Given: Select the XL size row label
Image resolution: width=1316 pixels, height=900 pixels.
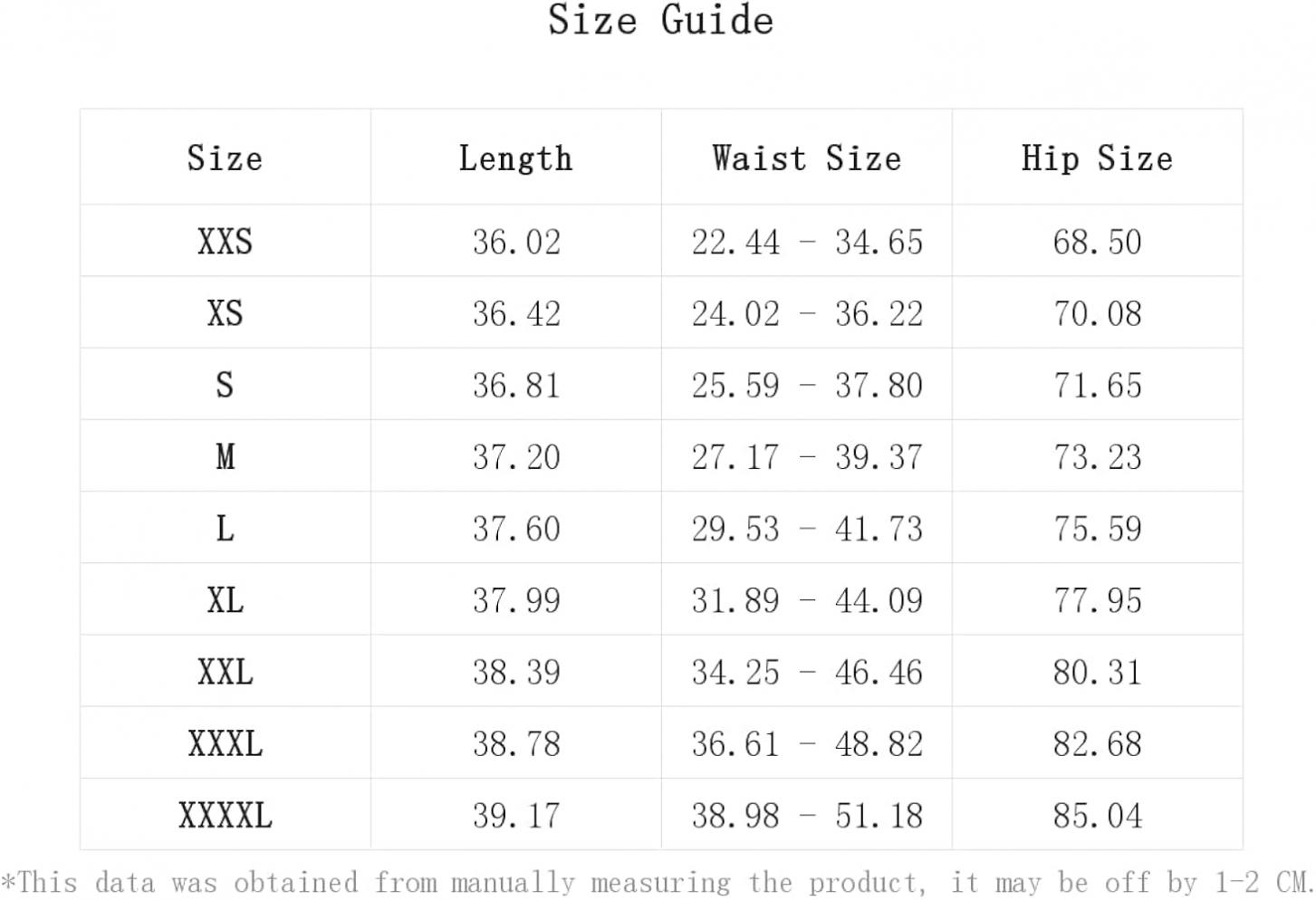Looking at the screenshot, I should point(225,599).
